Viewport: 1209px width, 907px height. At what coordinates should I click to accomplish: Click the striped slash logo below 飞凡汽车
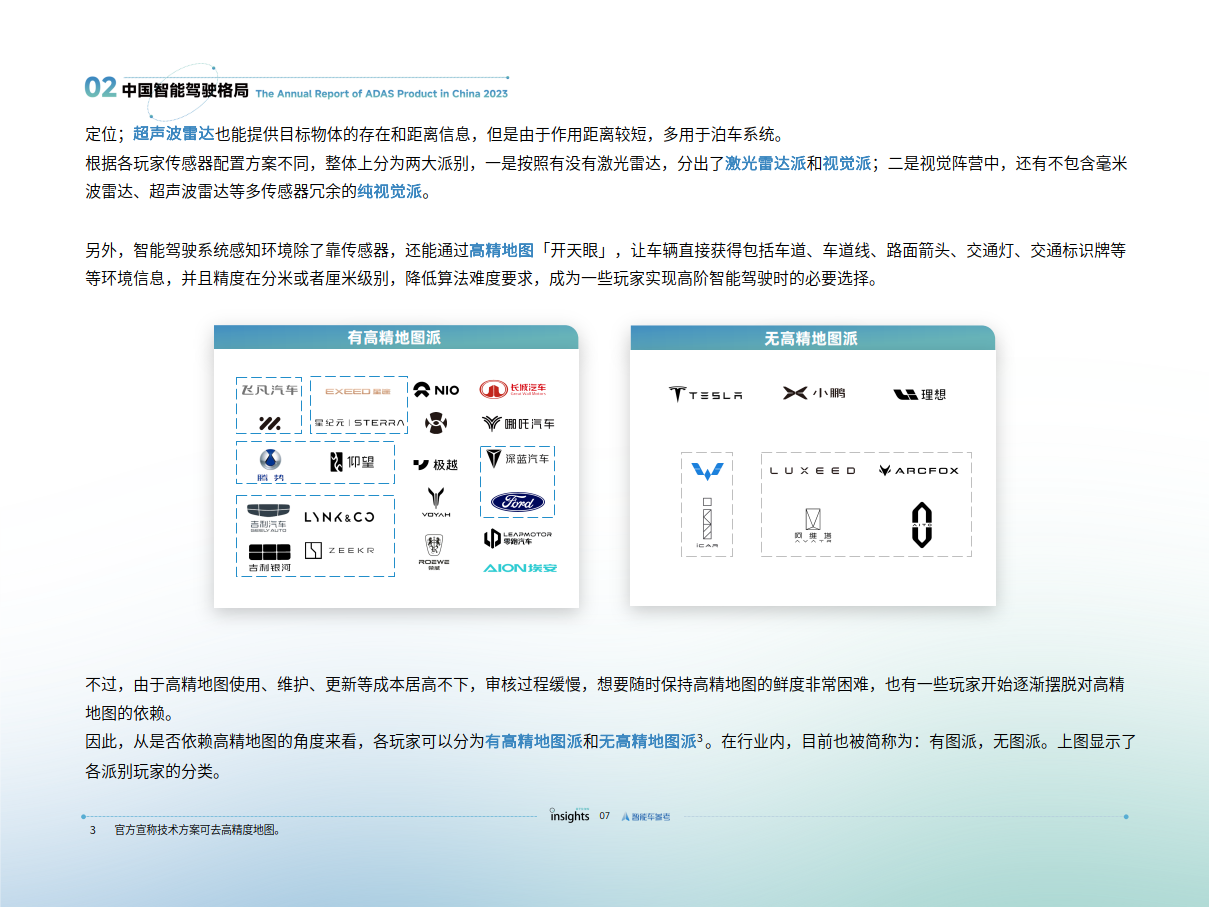point(270,423)
